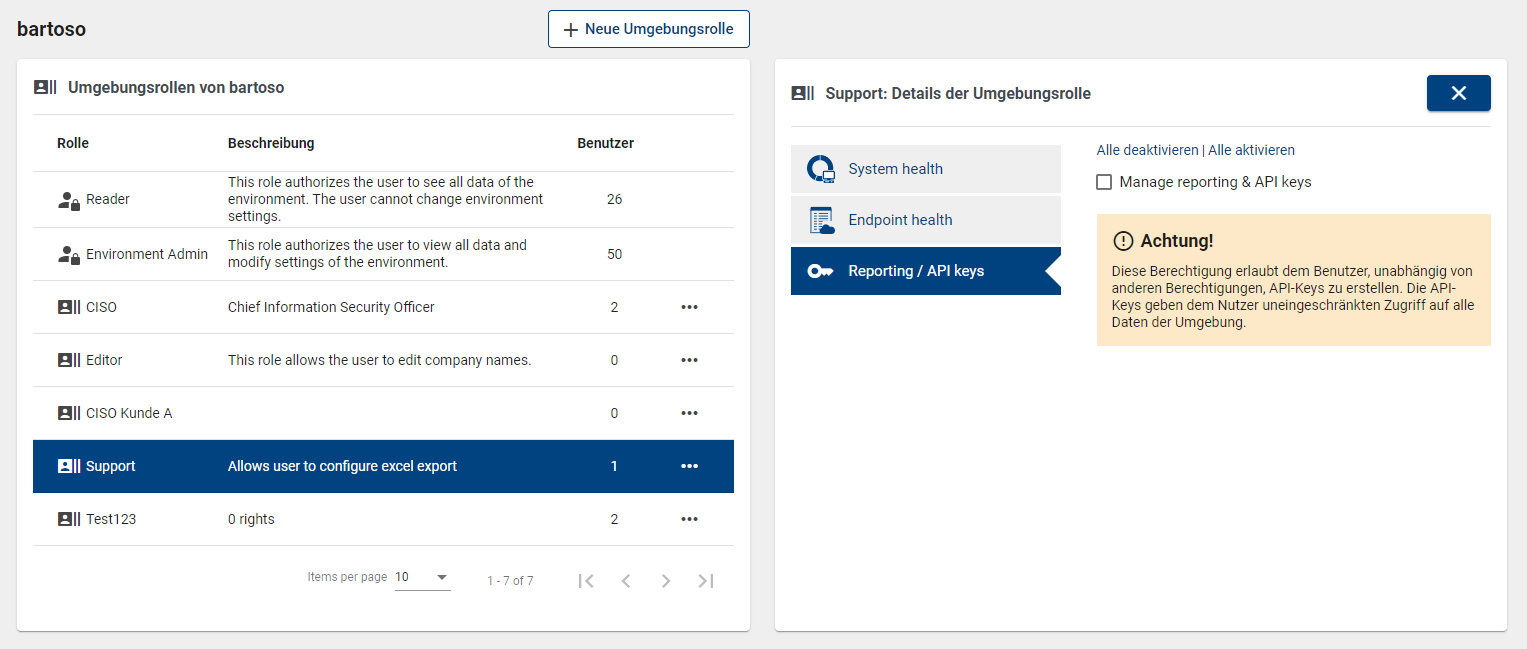
Task: Click the Alle aktivieren link
Action: click(x=1251, y=150)
